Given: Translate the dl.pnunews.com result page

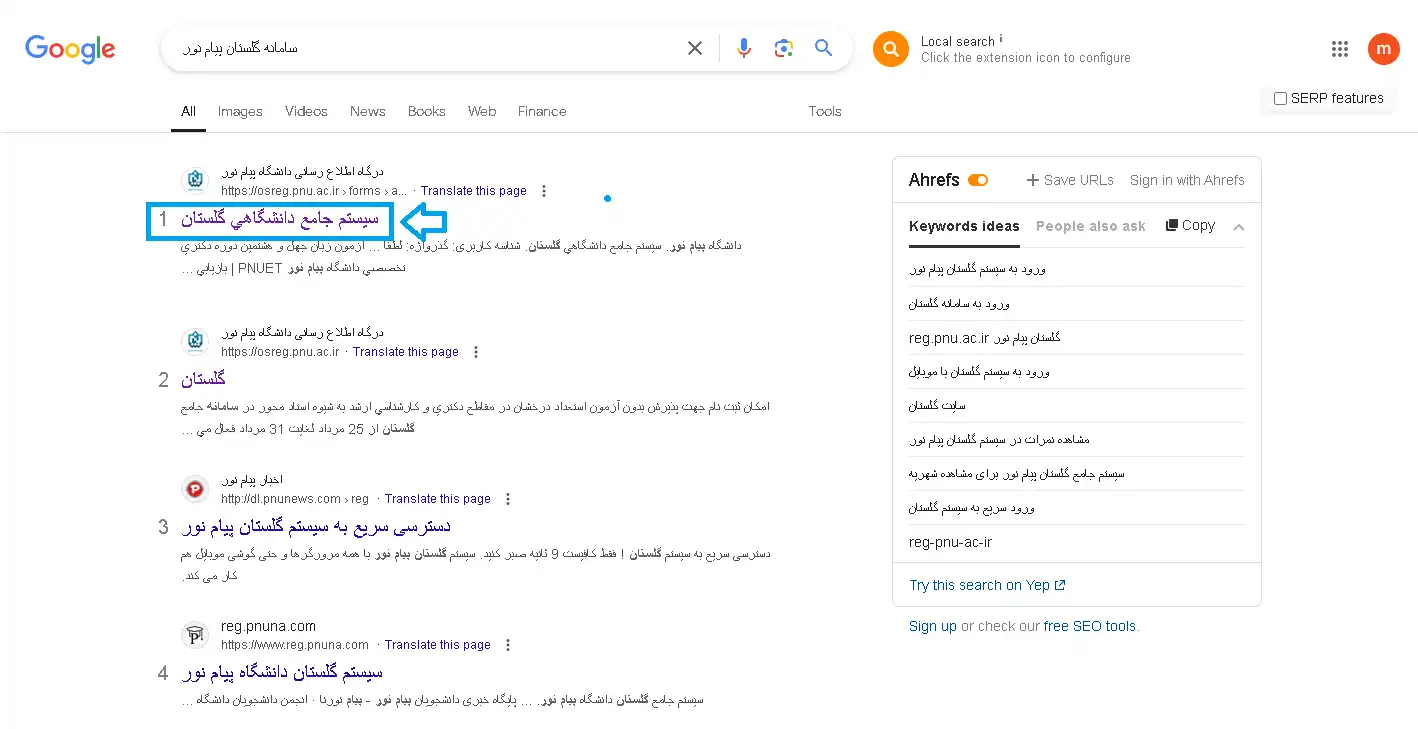Looking at the screenshot, I should [x=438, y=499].
